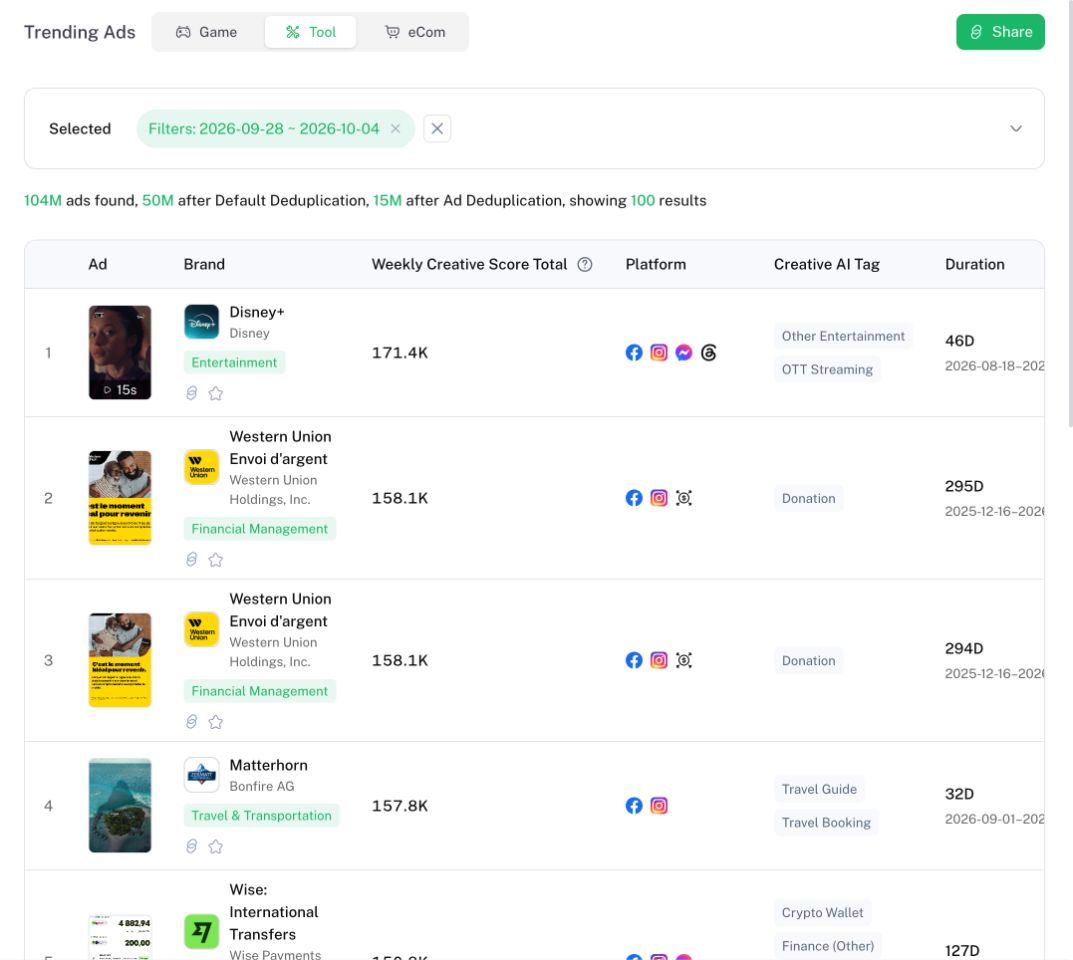Image resolution: width=1073 pixels, height=960 pixels.
Task: Click Instagram icon in row 3
Action: coord(658,660)
